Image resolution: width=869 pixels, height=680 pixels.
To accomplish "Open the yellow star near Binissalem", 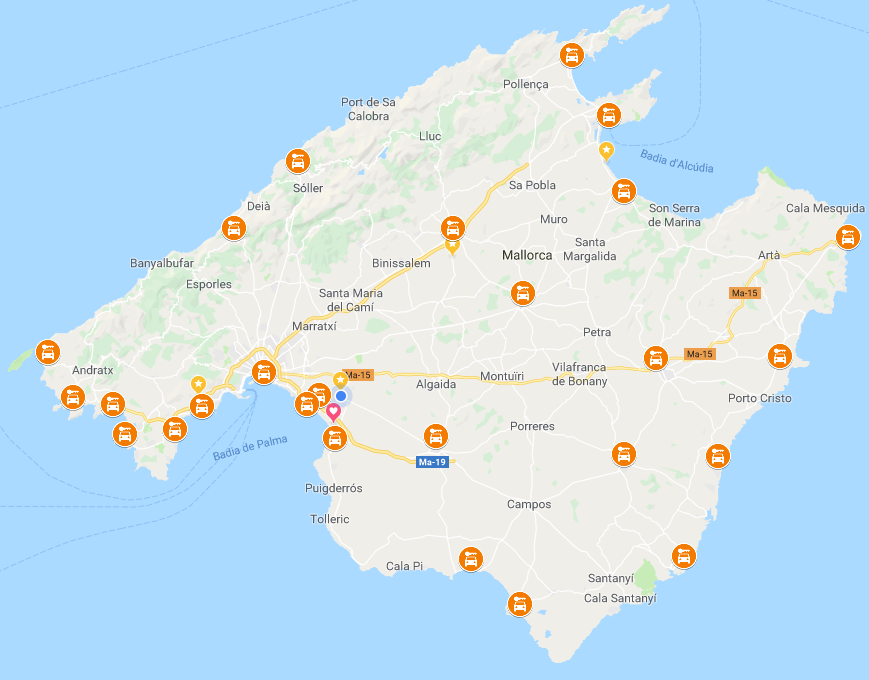I will pyautogui.click(x=452, y=246).
